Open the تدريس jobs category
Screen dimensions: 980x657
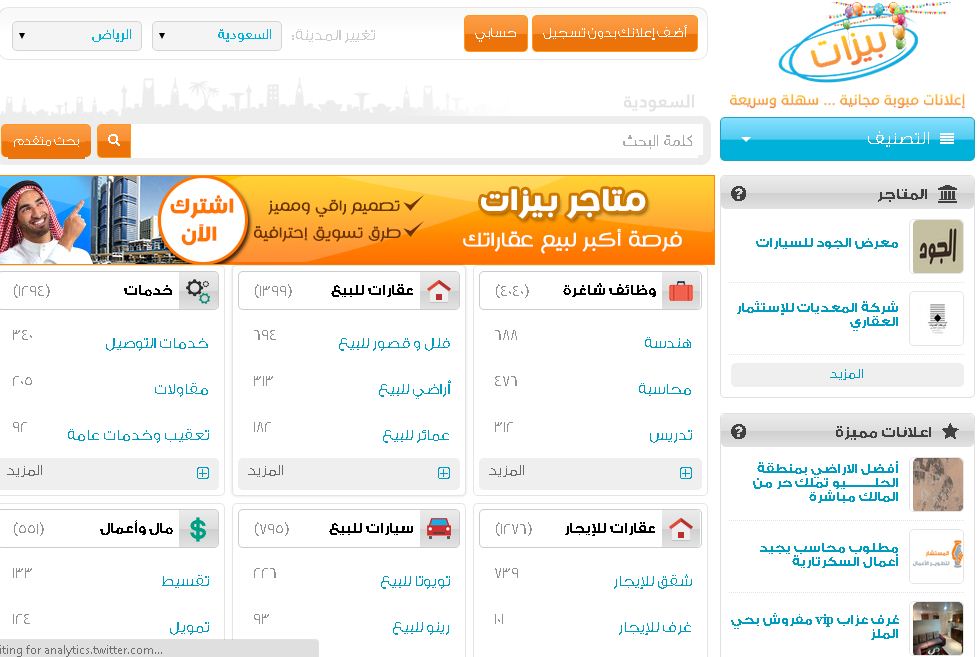(671, 435)
